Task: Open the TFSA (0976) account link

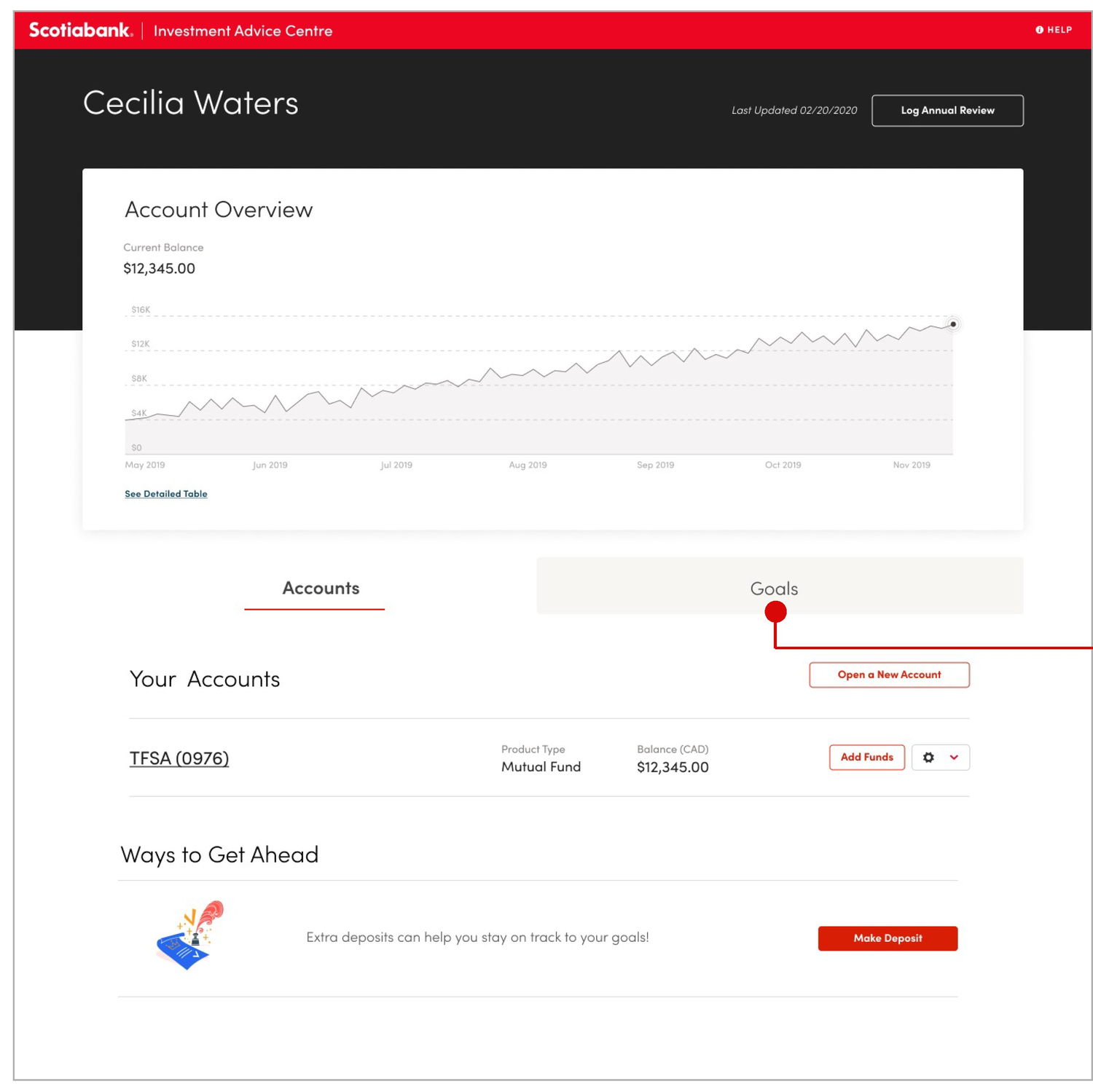Action: tap(179, 758)
